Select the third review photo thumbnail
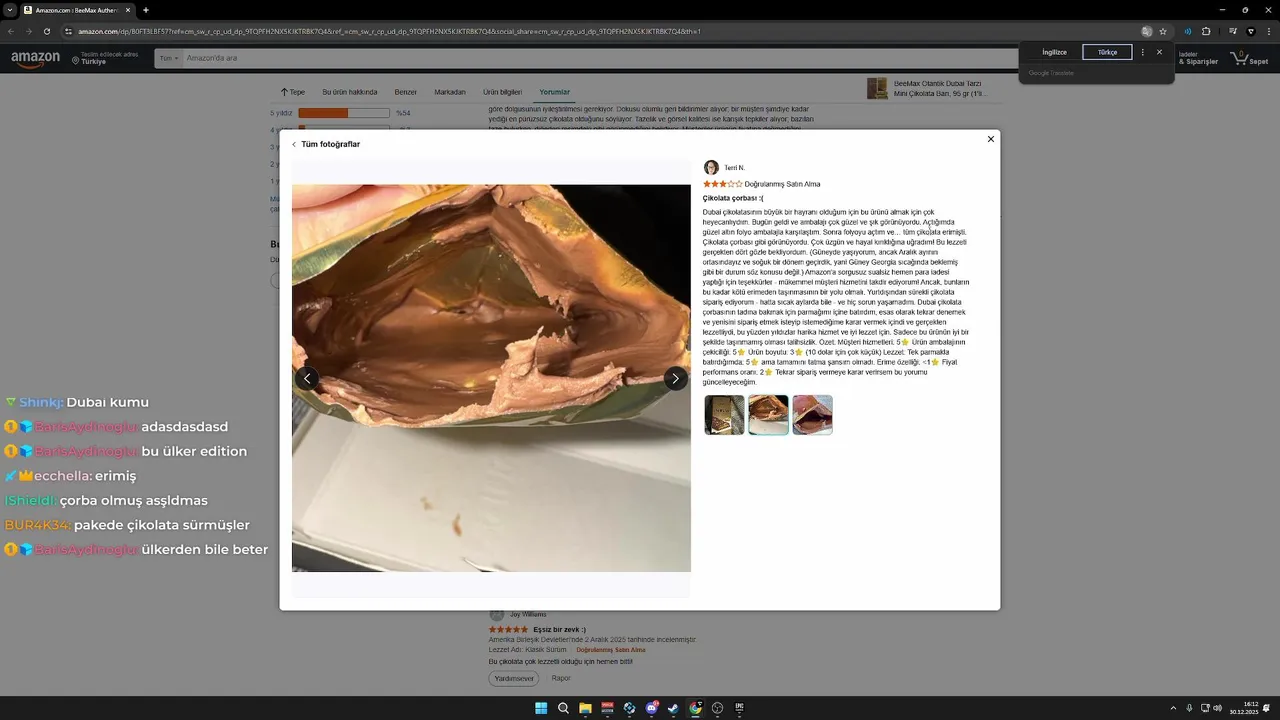Viewport: 1280px width, 720px height. click(x=812, y=415)
